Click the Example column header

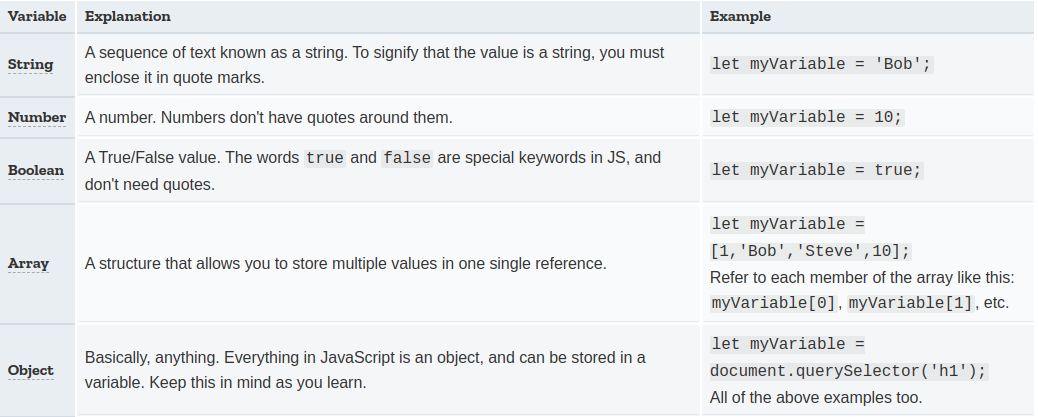pyautogui.click(x=740, y=17)
